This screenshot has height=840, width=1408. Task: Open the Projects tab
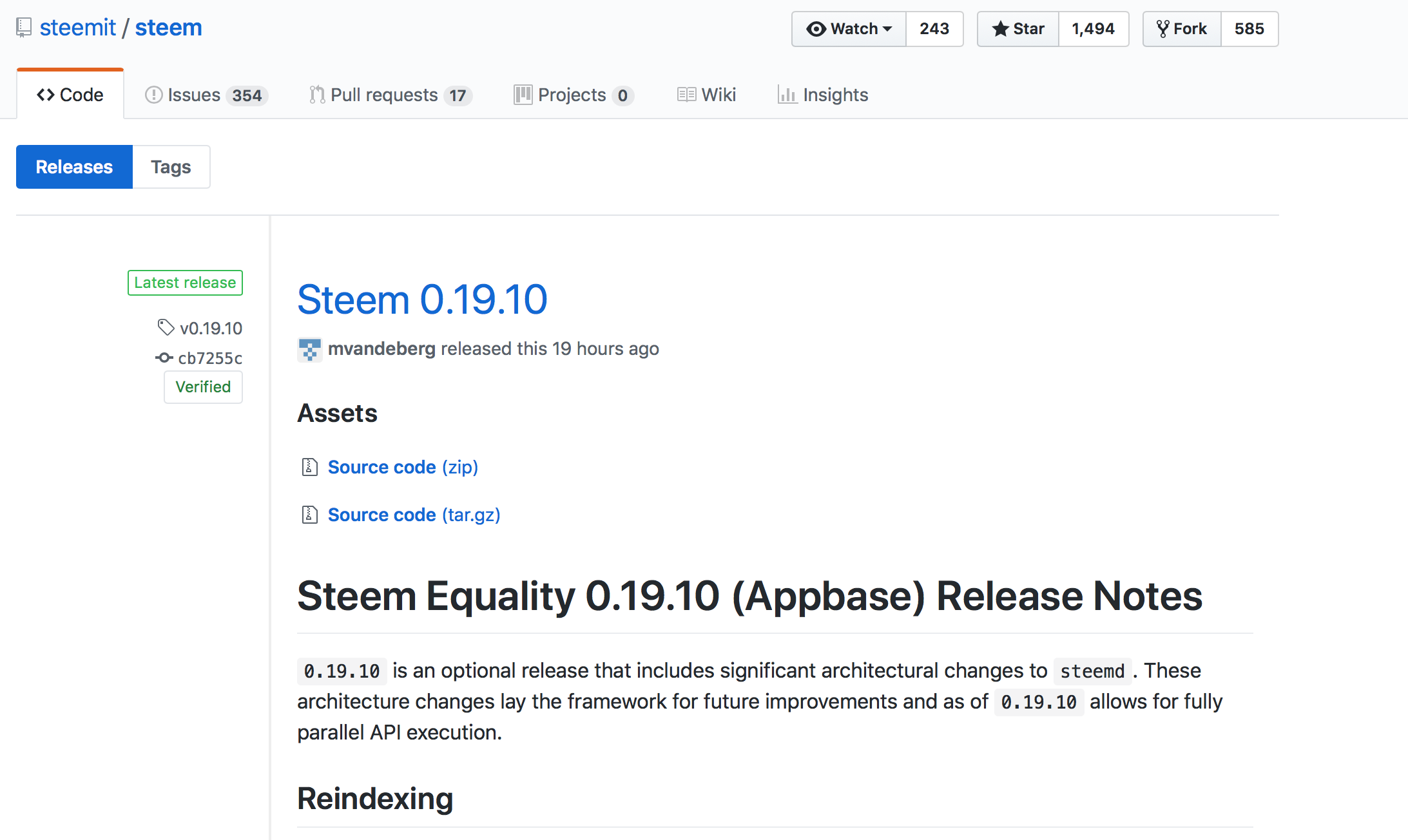pyautogui.click(x=574, y=95)
